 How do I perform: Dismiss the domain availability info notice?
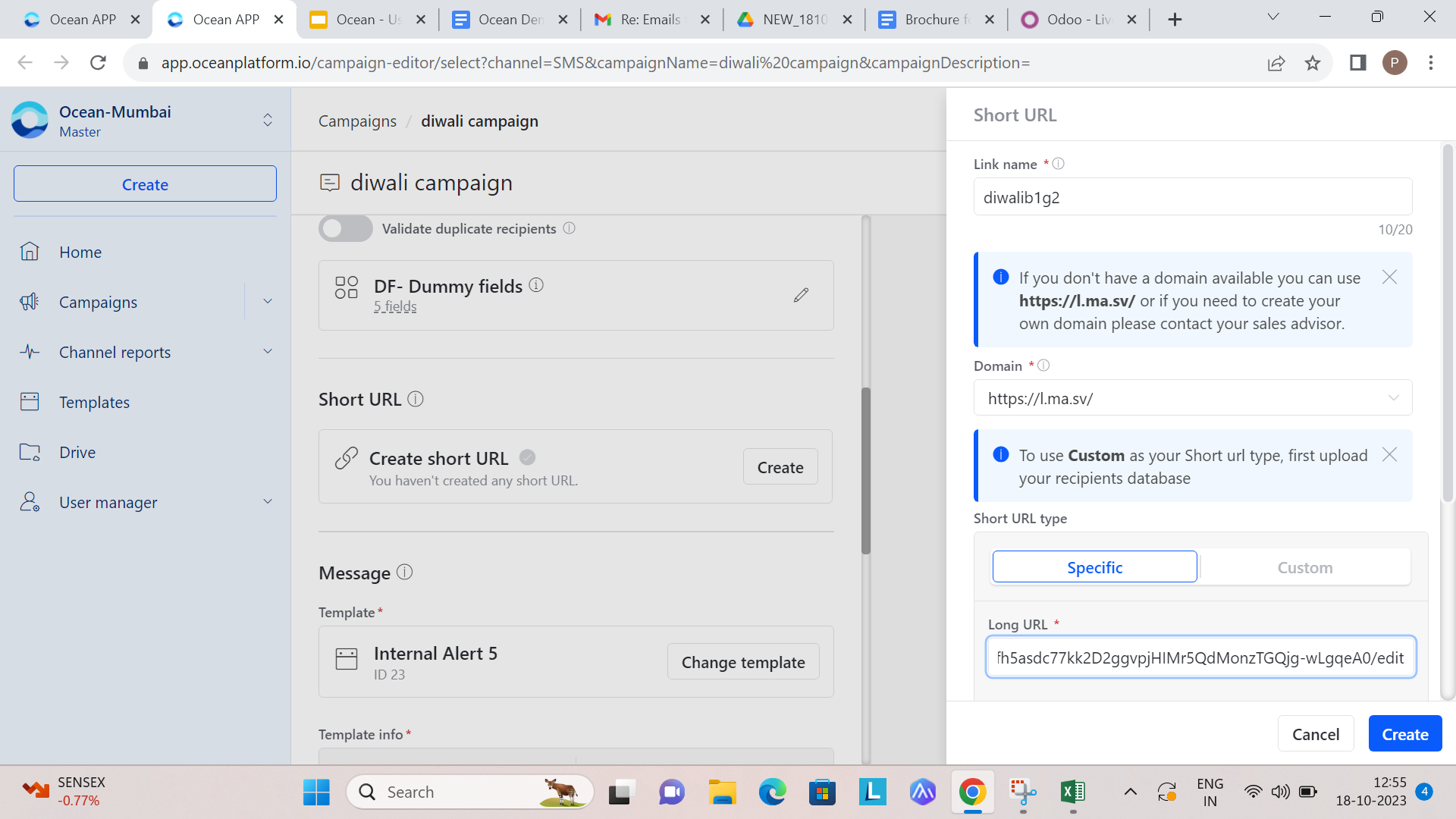pyautogui.click(x=1389, y=278)
